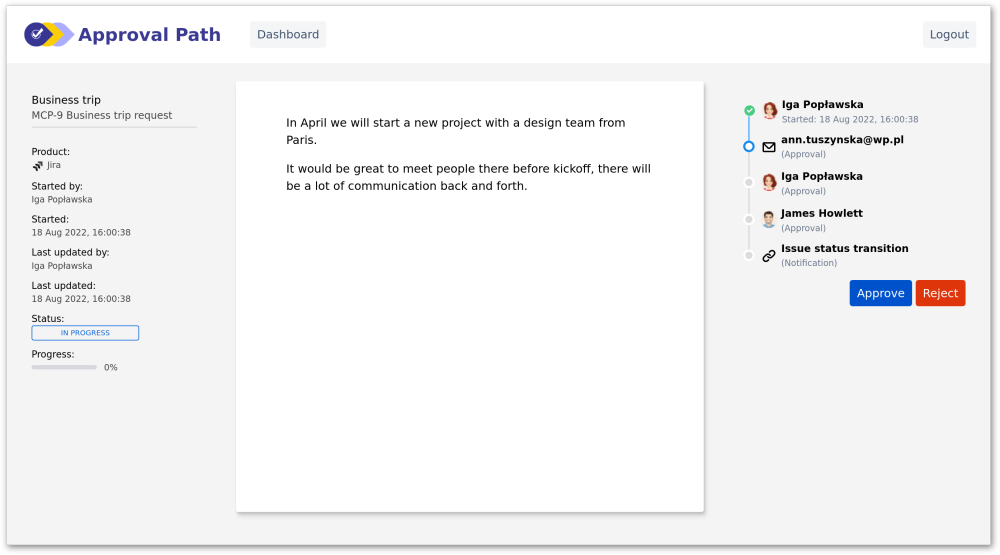Viewport: 1000px width, 555px height.
Task: Click the grey marker beside Iga Popławska Approval
Action: [749, 182]
